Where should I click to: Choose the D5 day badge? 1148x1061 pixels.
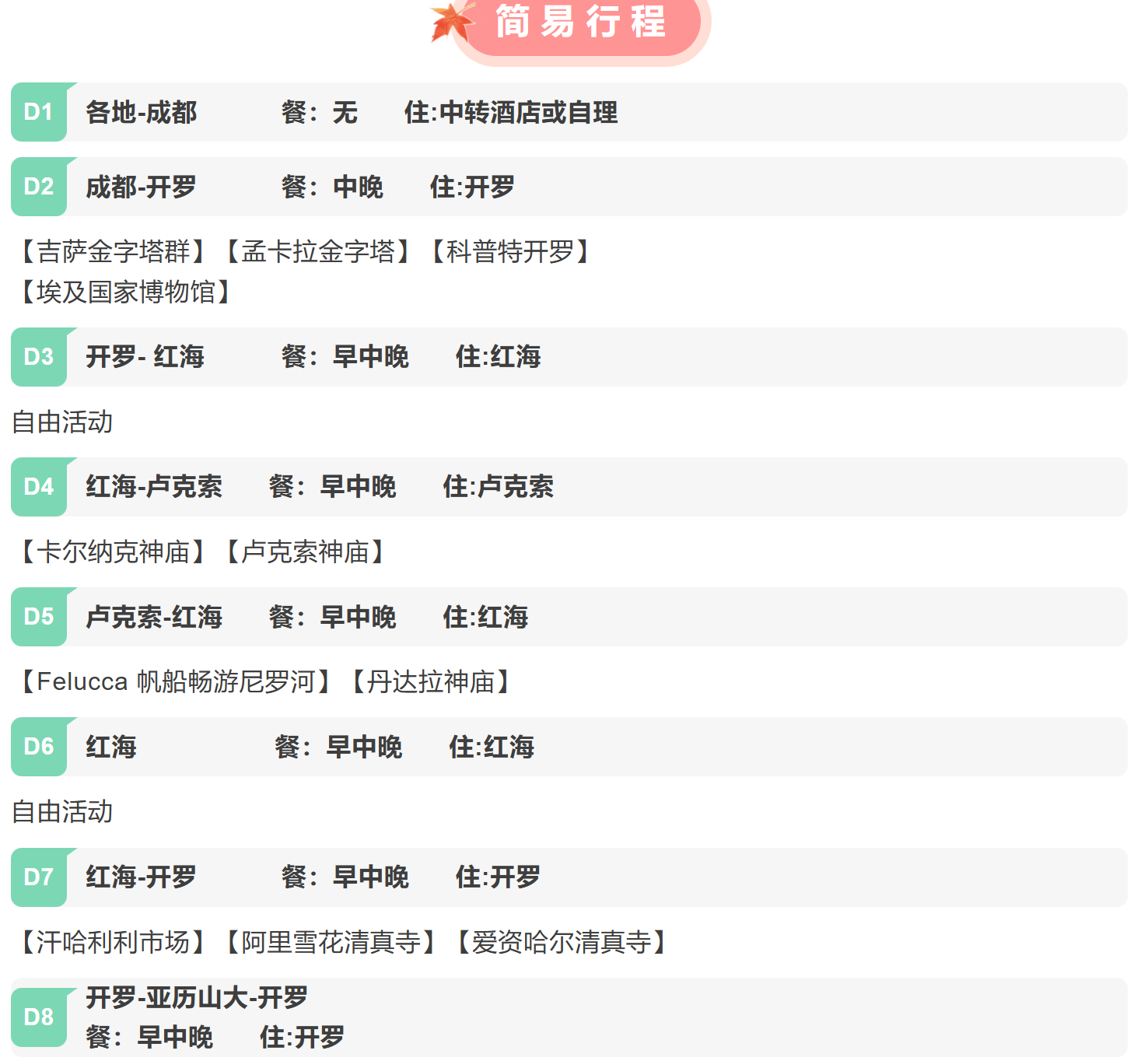(x=39, y=617)
